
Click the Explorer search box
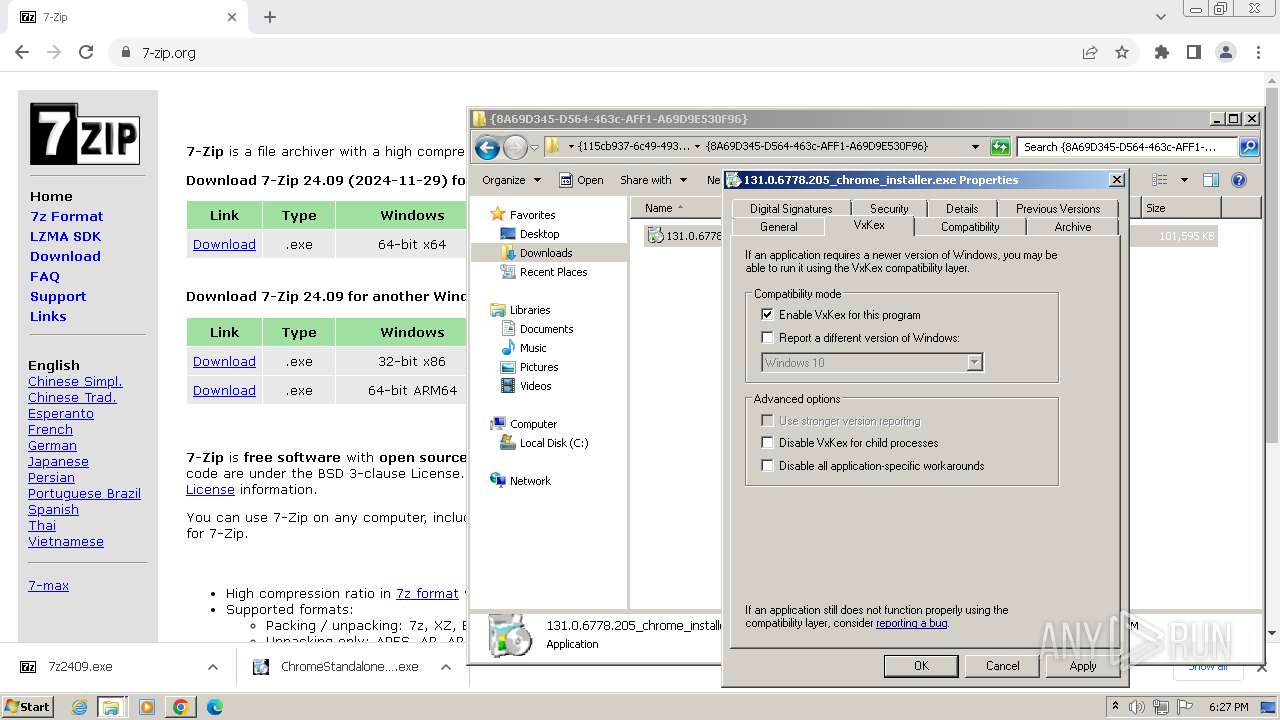click(x=1128, y=147)
